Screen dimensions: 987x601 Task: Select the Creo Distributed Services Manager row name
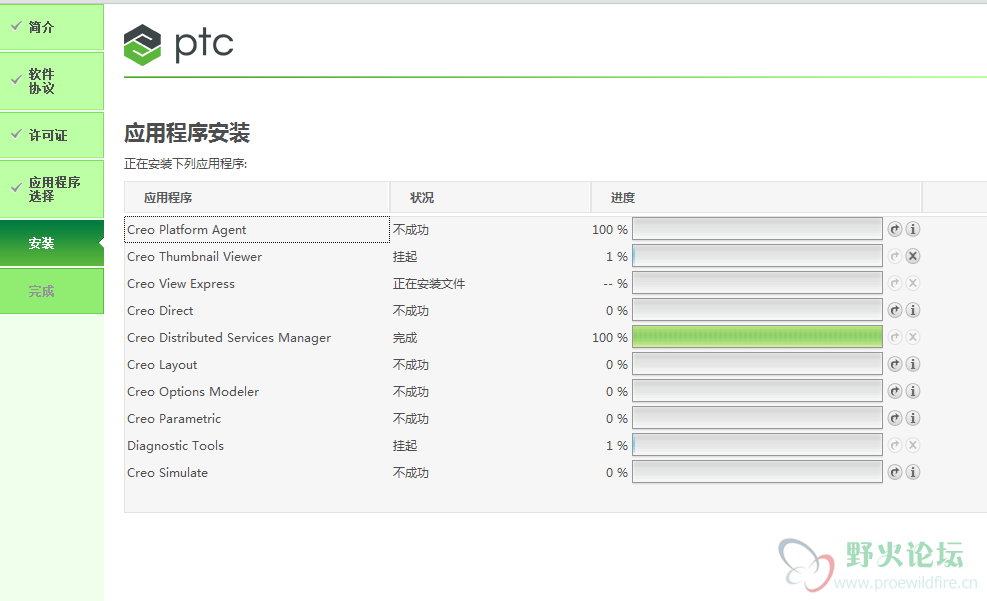point(228,338)
